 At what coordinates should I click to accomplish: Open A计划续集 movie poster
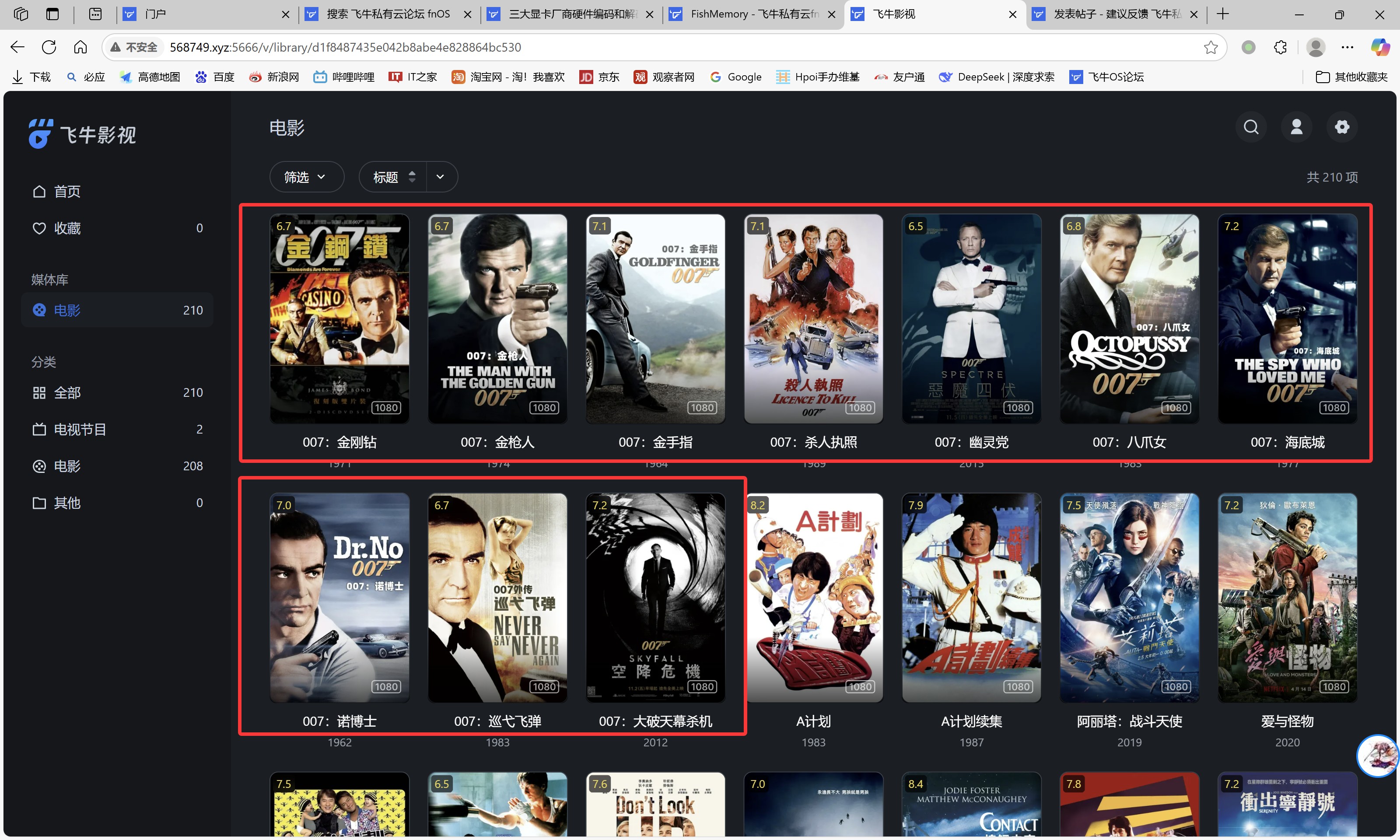click(972, 598)
